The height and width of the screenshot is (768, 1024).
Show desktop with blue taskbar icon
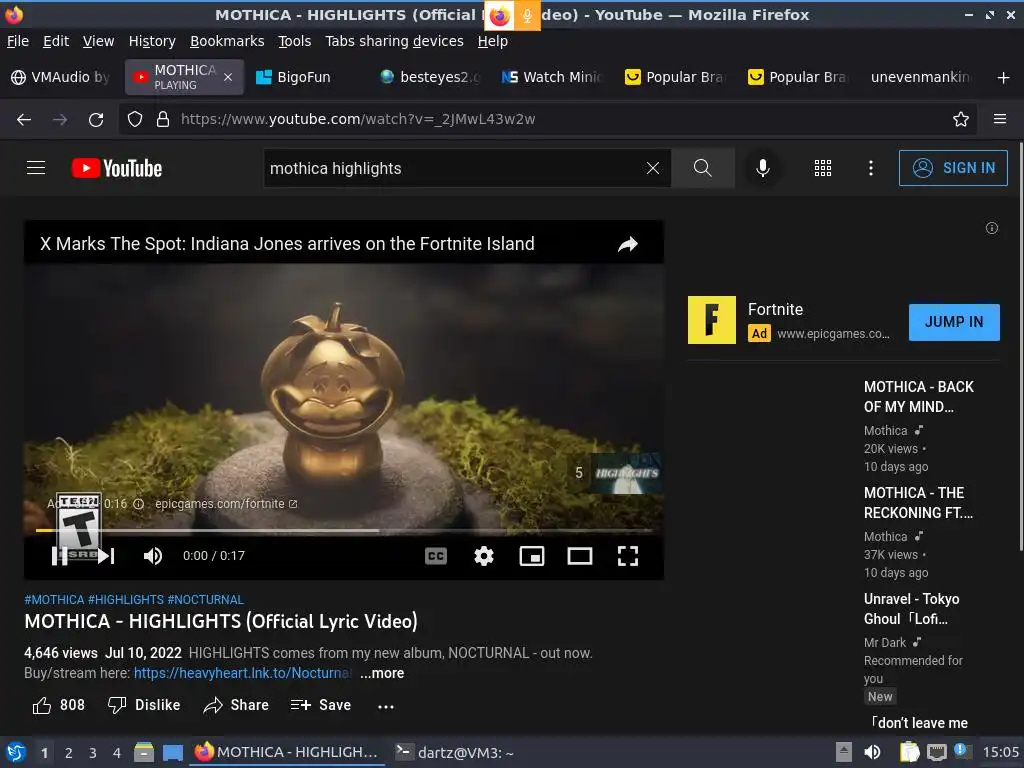tap(172, 753)
